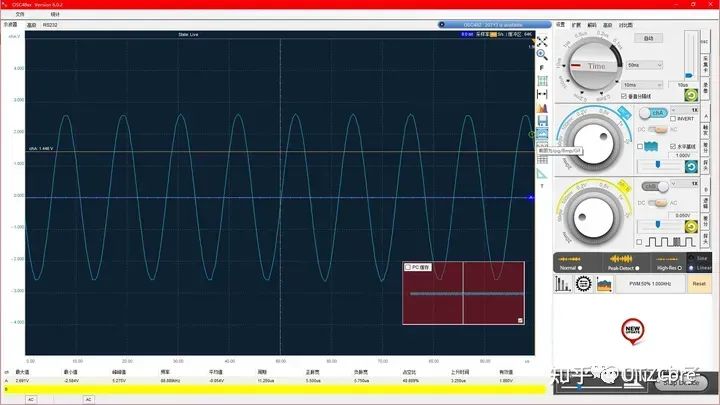Open the 10ms dropdown under timebase

(x=643, y=85)
